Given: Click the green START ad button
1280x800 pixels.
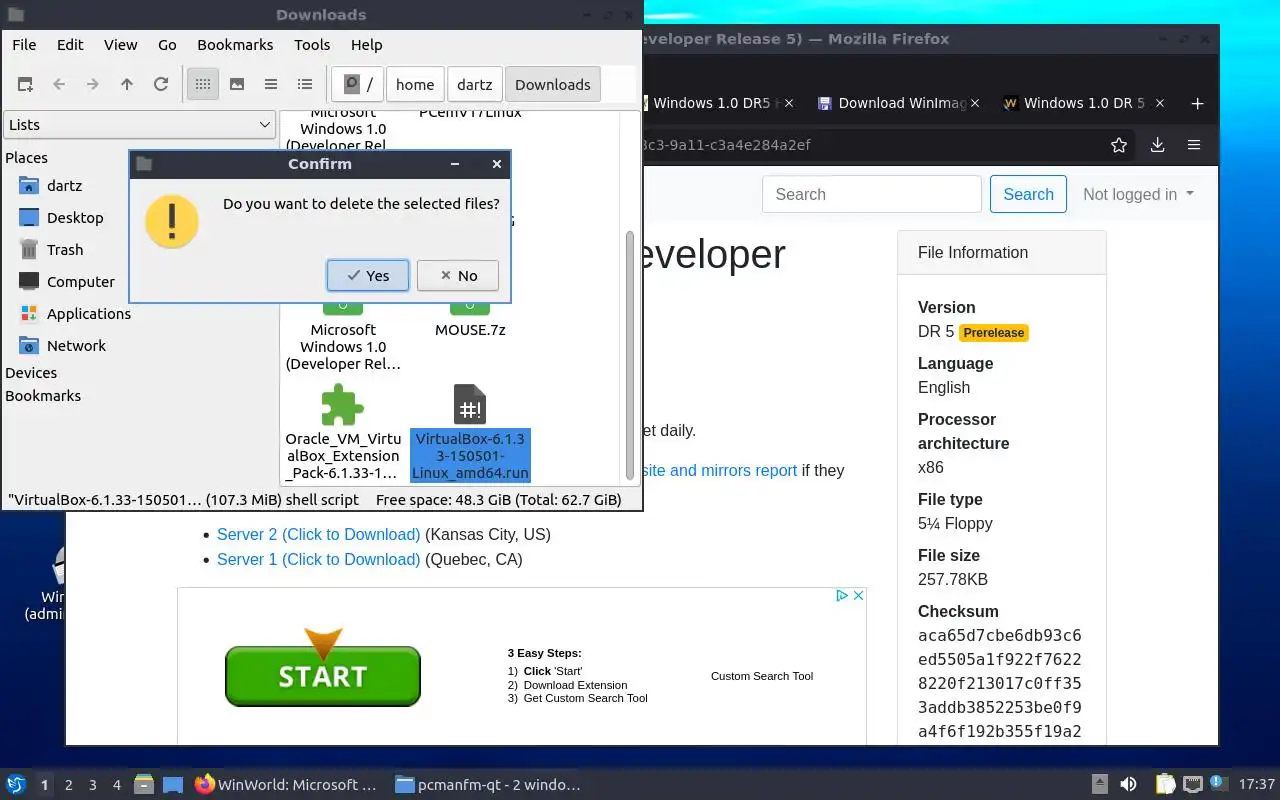Looking at the screenshot, I should [x=323, y=676].
